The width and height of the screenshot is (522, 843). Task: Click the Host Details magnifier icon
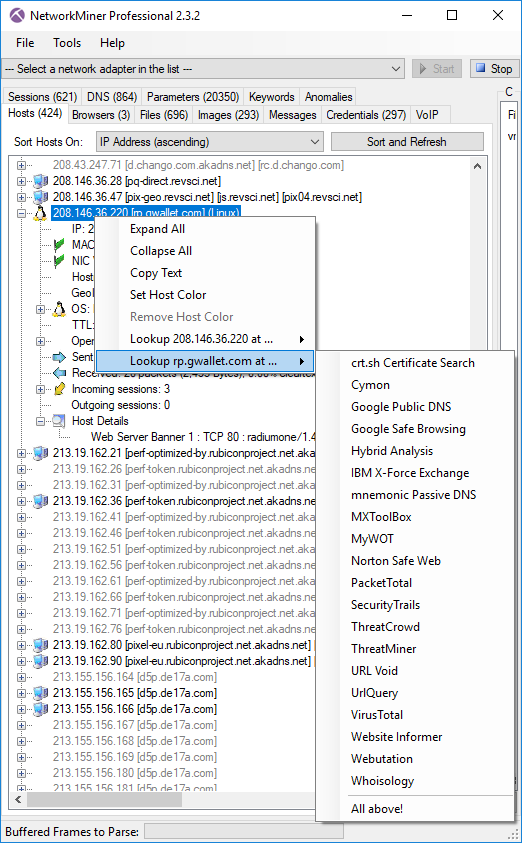point(59,421)
